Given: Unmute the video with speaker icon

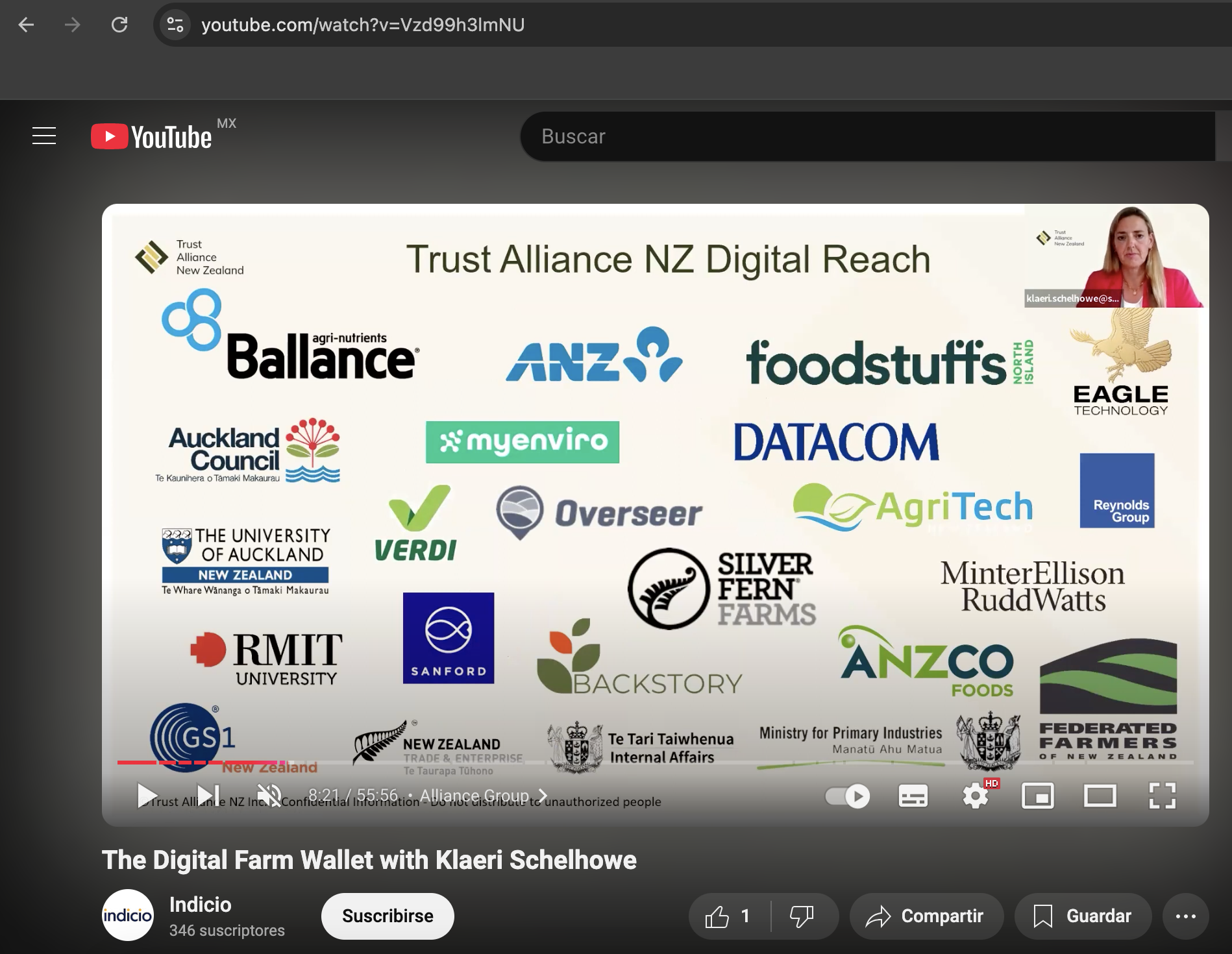Looking at the screenshot, I should [x=269, y=796].
